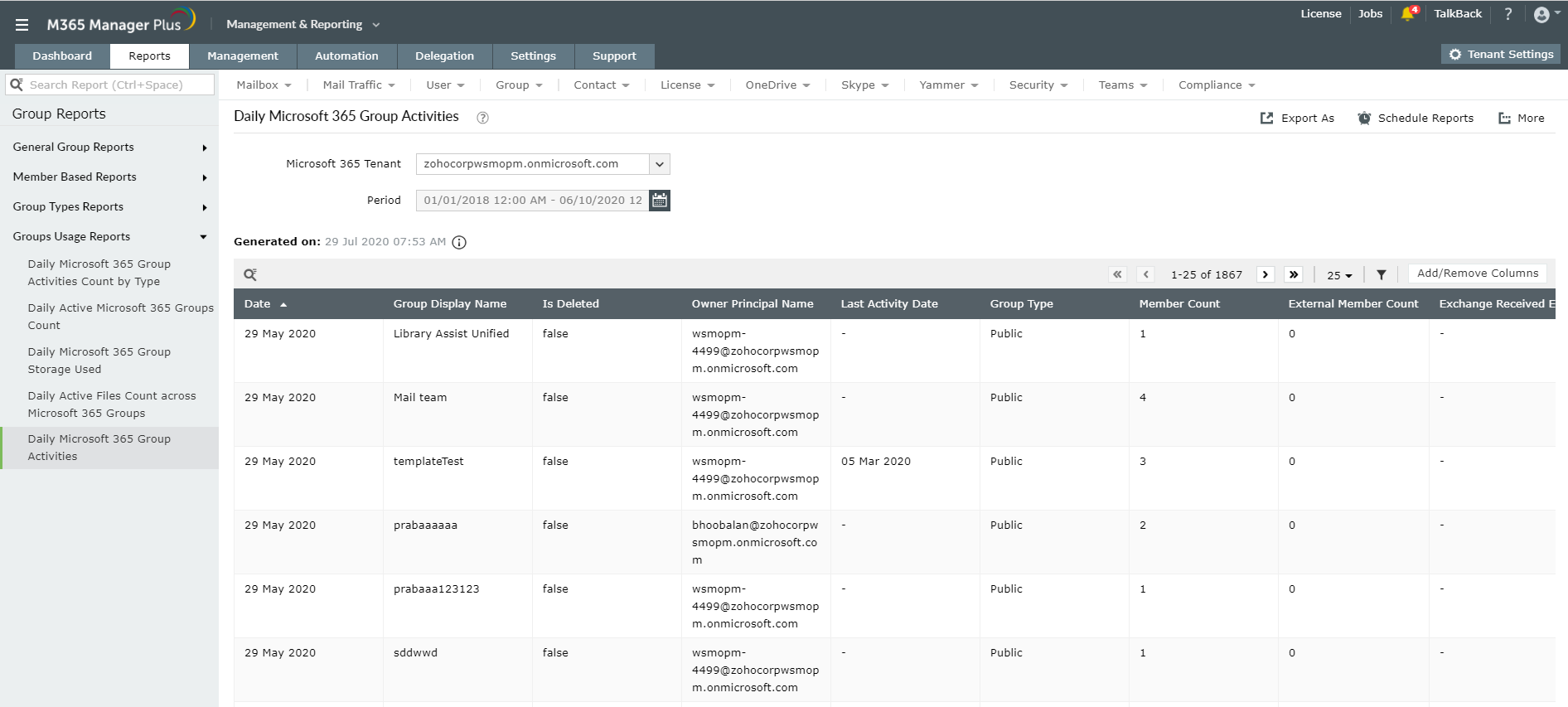Open the Mailbox reports dropdown
1568x707 pixels.
(x=264, y=85)
